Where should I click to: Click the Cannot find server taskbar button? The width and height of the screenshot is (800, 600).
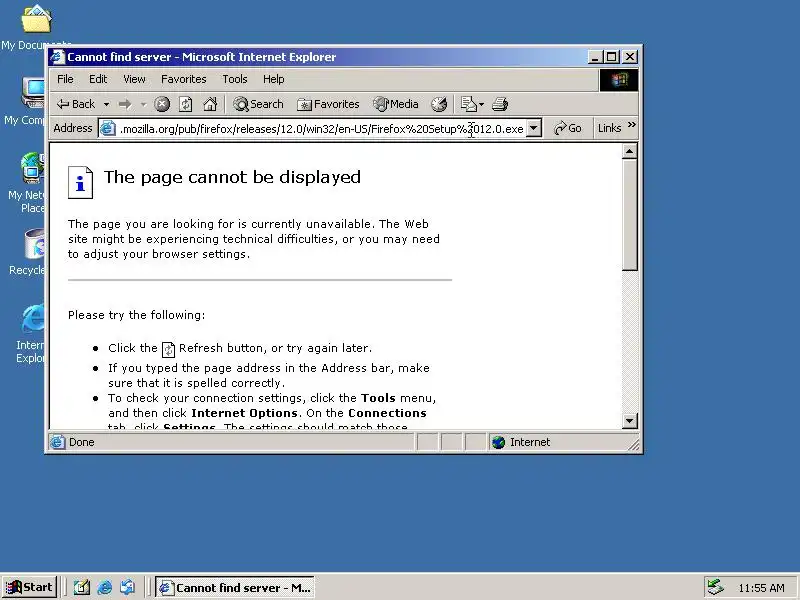235,588
